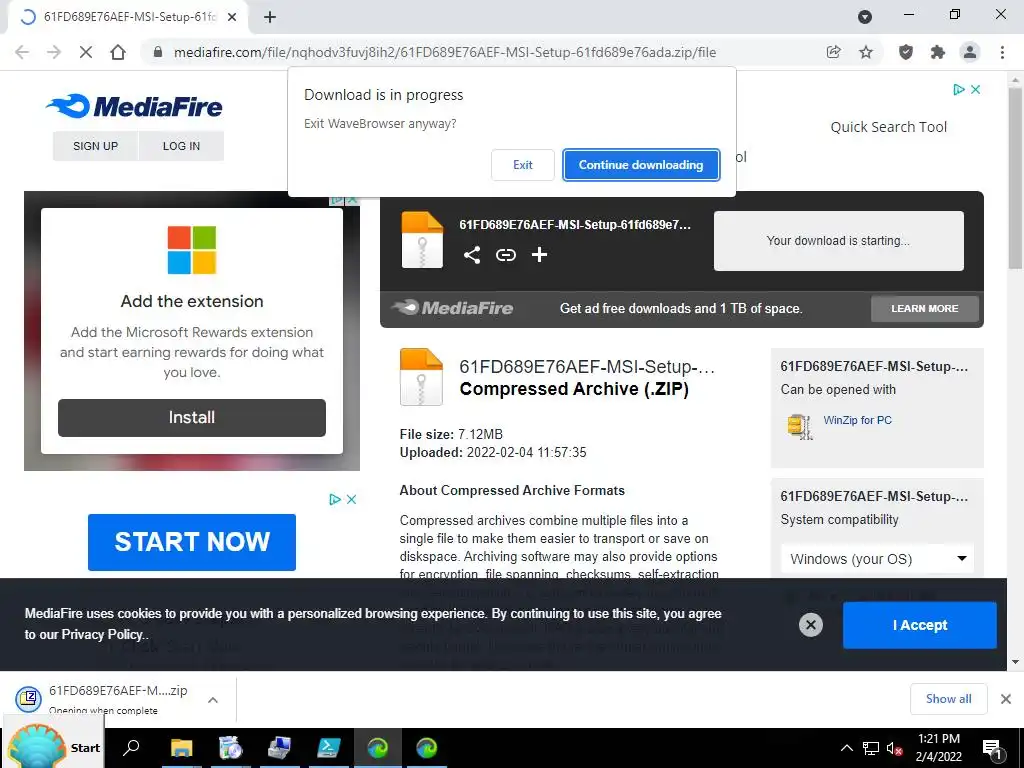
Task: Click SIGN UP button
Action: (95, 146)
